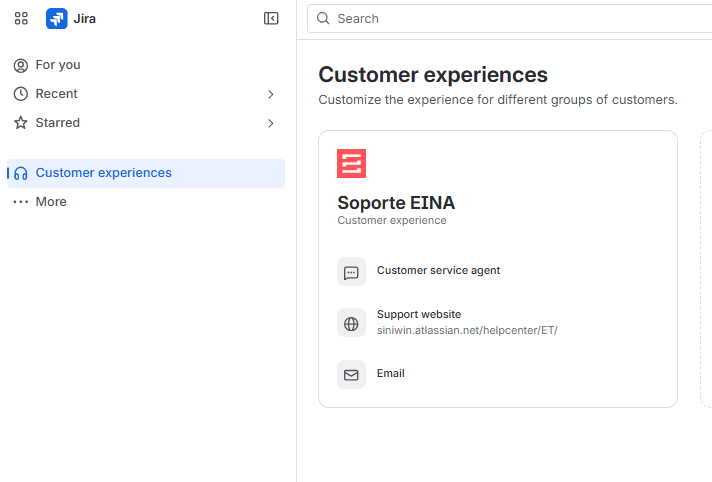Screen dimensions: 712x482
Task: Open the app switcher grid icon
Action: tap(21, 18)
